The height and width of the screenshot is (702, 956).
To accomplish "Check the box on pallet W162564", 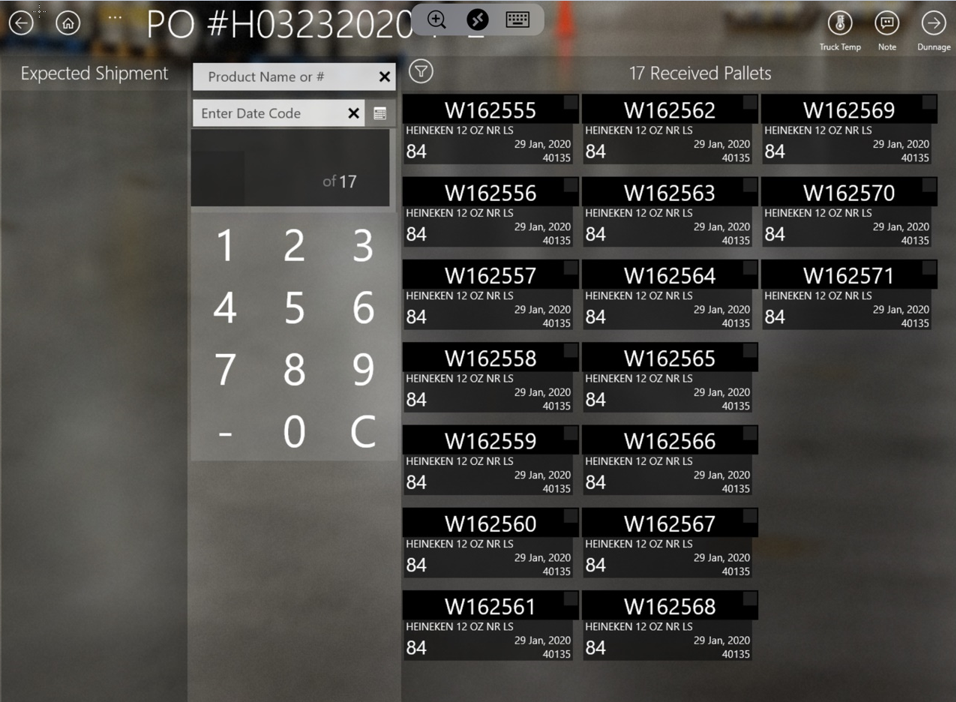I will point(750,268).
